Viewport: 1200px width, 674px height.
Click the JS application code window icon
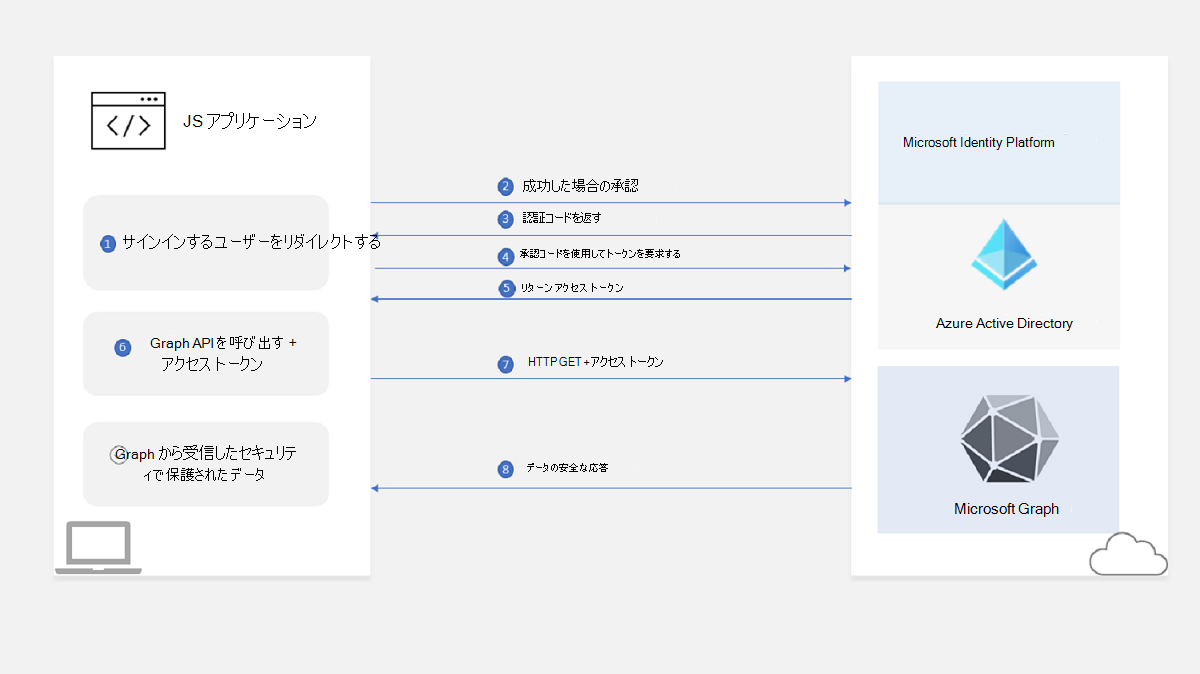point(128,120)
